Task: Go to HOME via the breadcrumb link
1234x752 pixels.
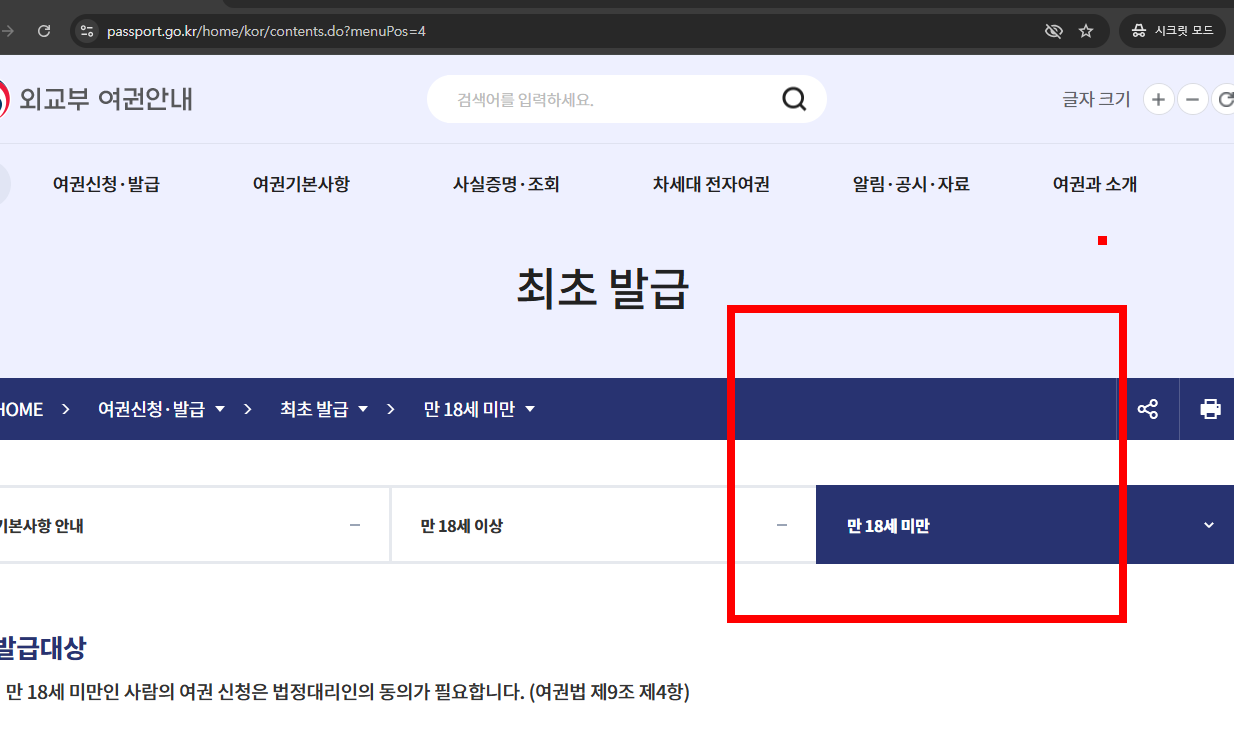Action: click(21, 409)
